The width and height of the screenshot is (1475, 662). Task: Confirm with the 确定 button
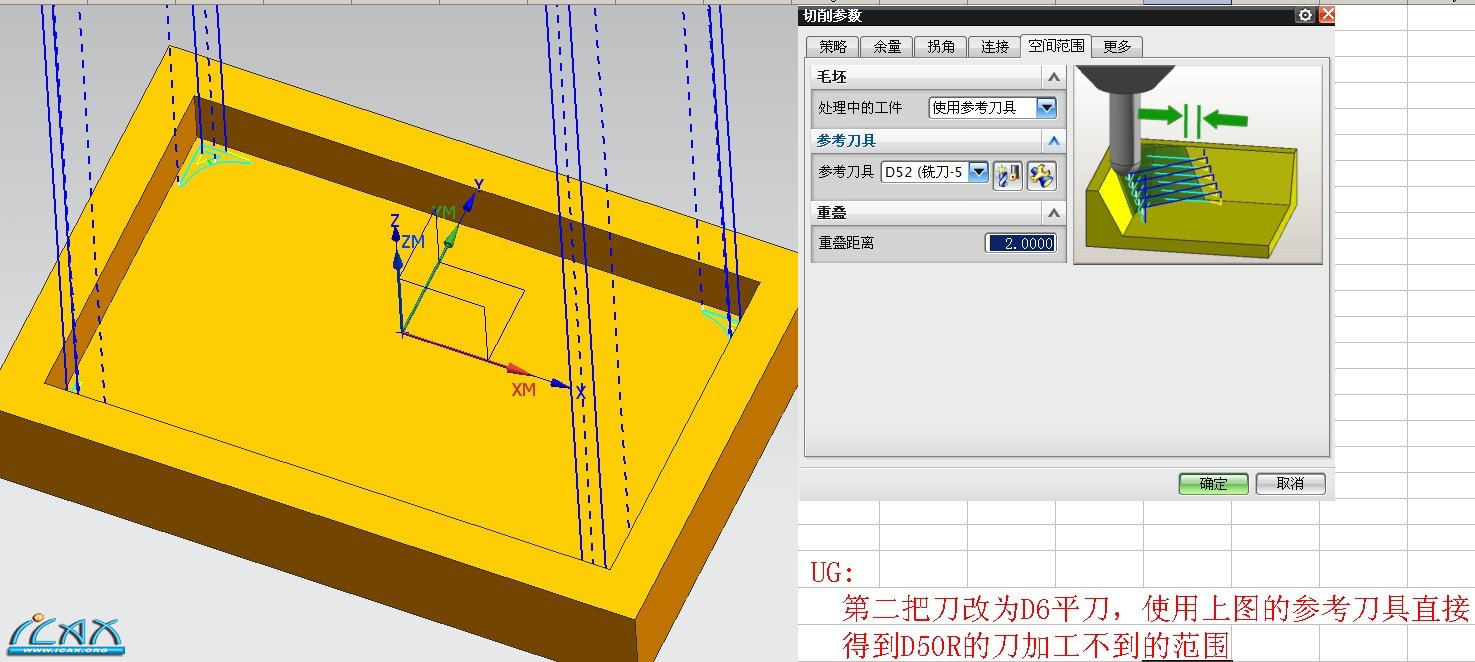click(1213, 484)
